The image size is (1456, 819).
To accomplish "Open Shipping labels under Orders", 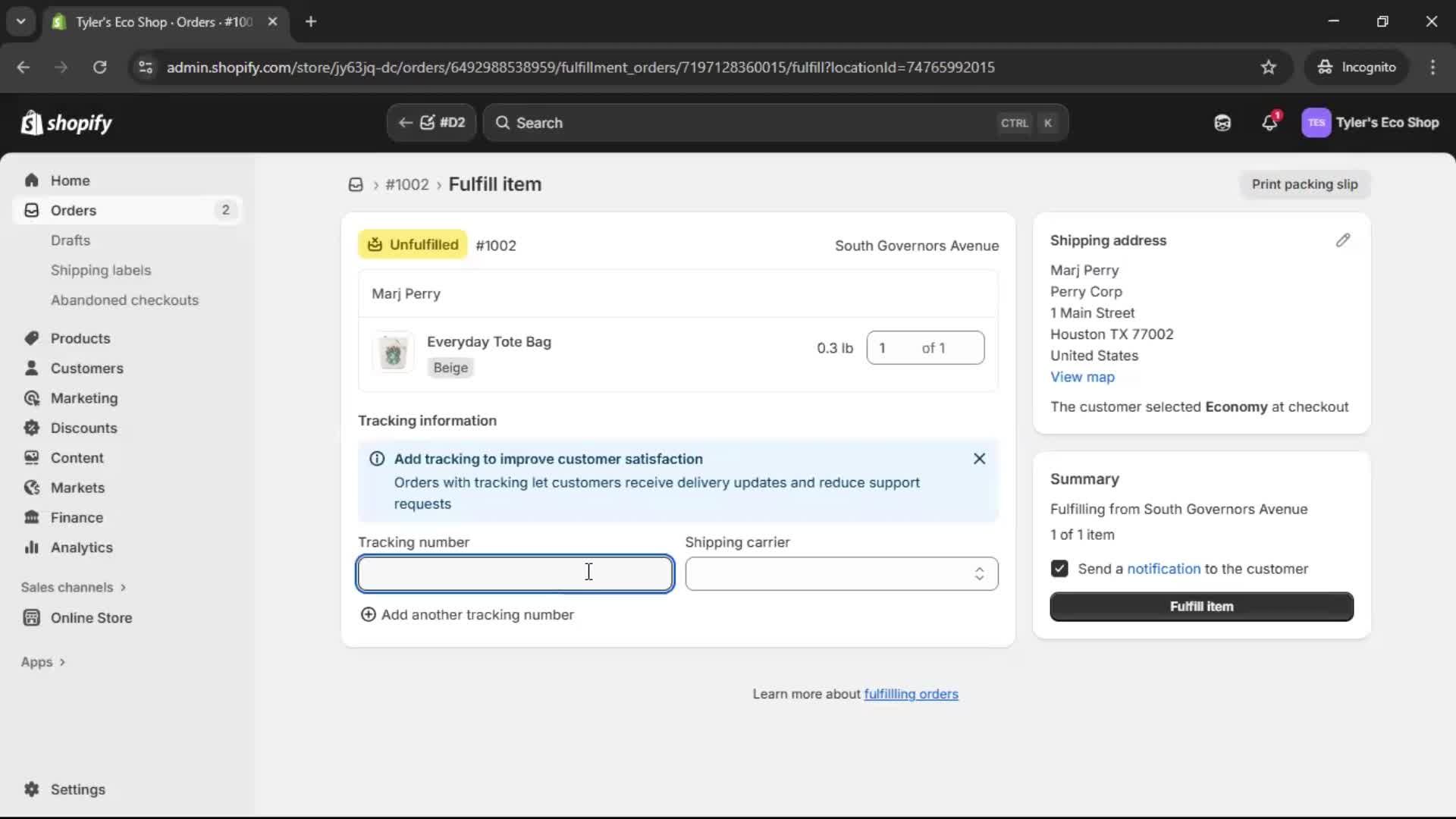I will pos(102,270).
